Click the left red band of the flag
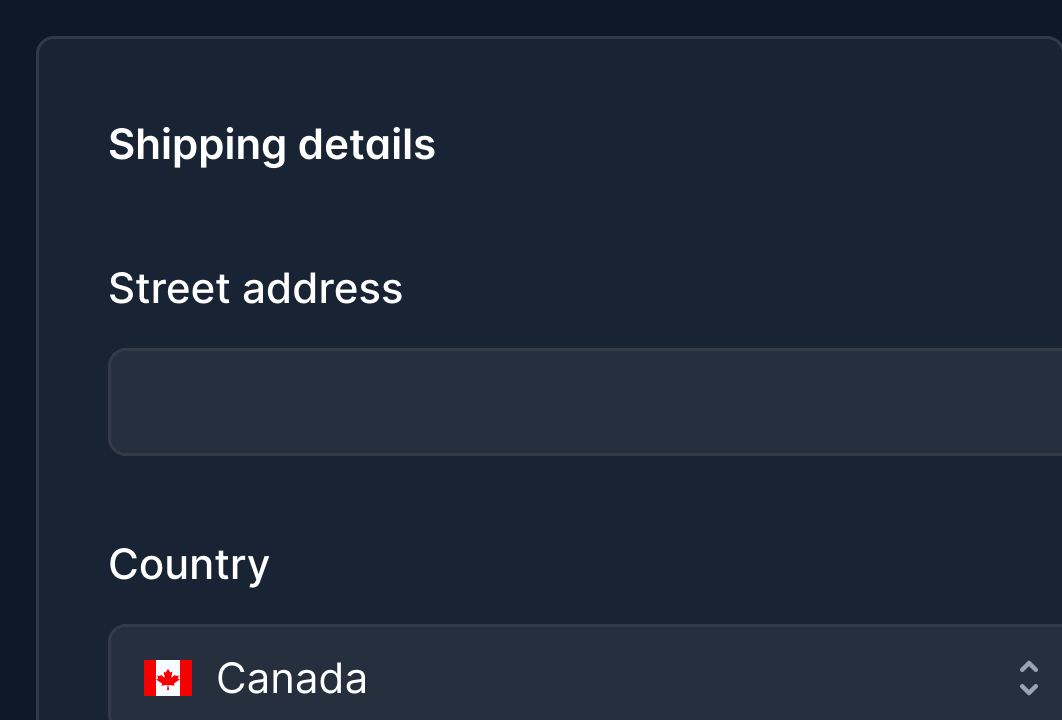 point(150,678)
